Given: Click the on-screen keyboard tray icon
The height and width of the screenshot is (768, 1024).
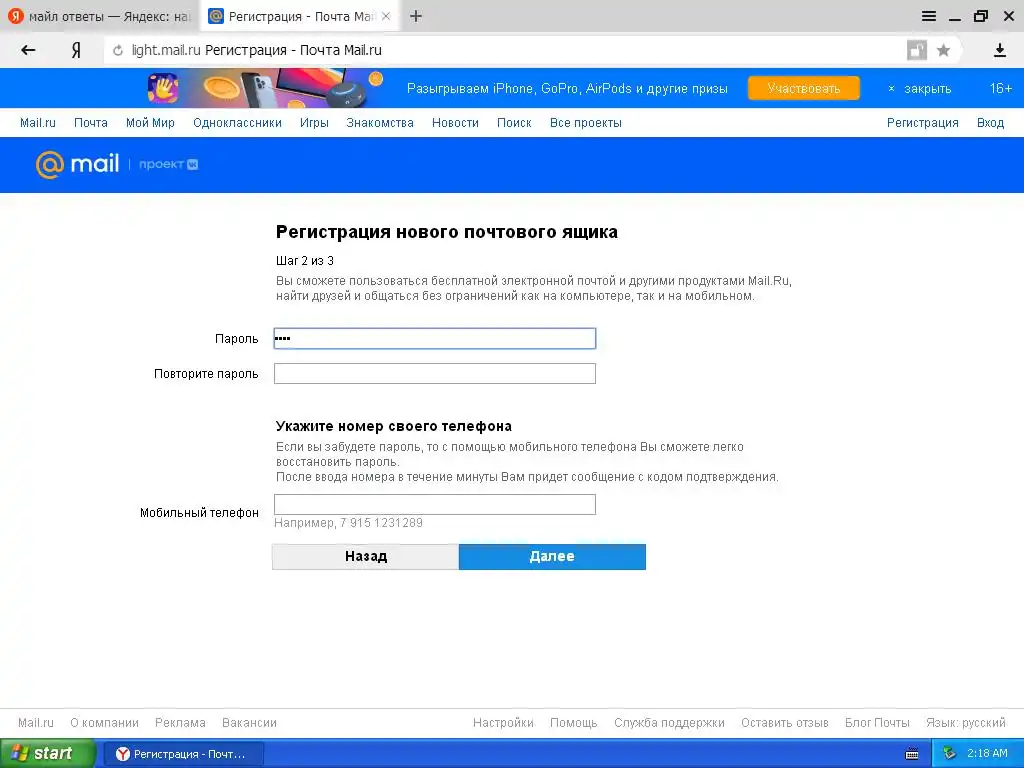Looking at the screenshot, I should pos(912,754).
